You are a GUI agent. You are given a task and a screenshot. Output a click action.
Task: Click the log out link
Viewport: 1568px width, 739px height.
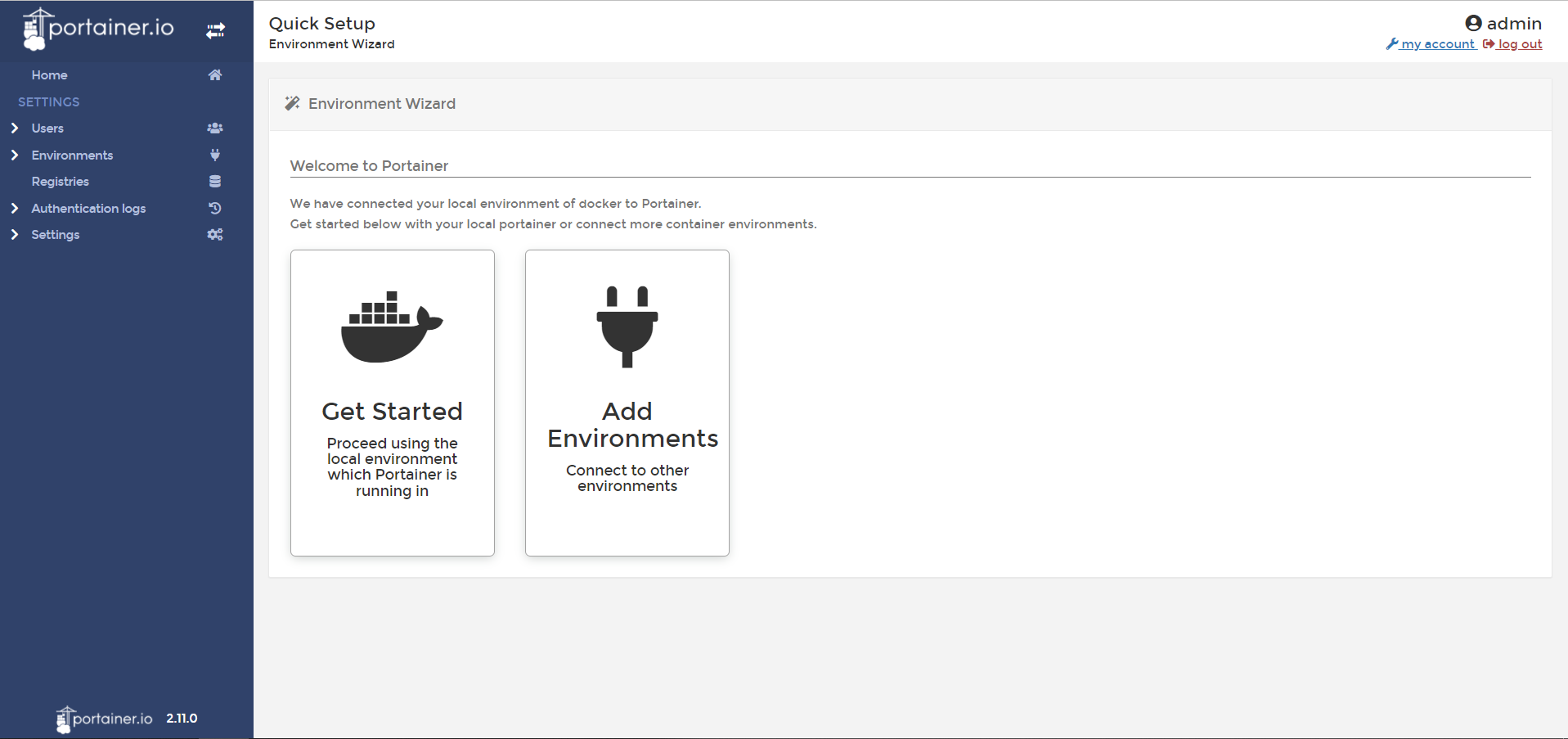point(1512,44)
